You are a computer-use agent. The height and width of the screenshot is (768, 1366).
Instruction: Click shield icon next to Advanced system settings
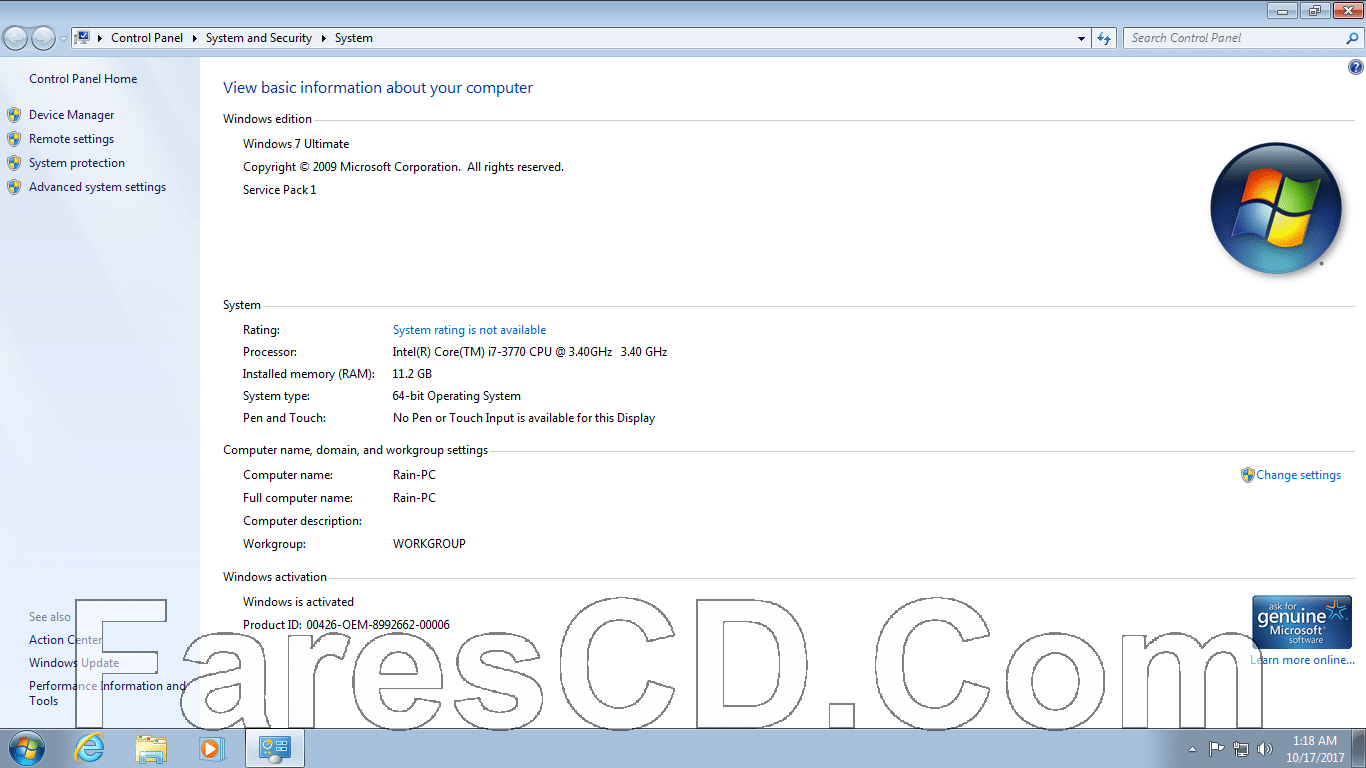[x=14, y=187]
